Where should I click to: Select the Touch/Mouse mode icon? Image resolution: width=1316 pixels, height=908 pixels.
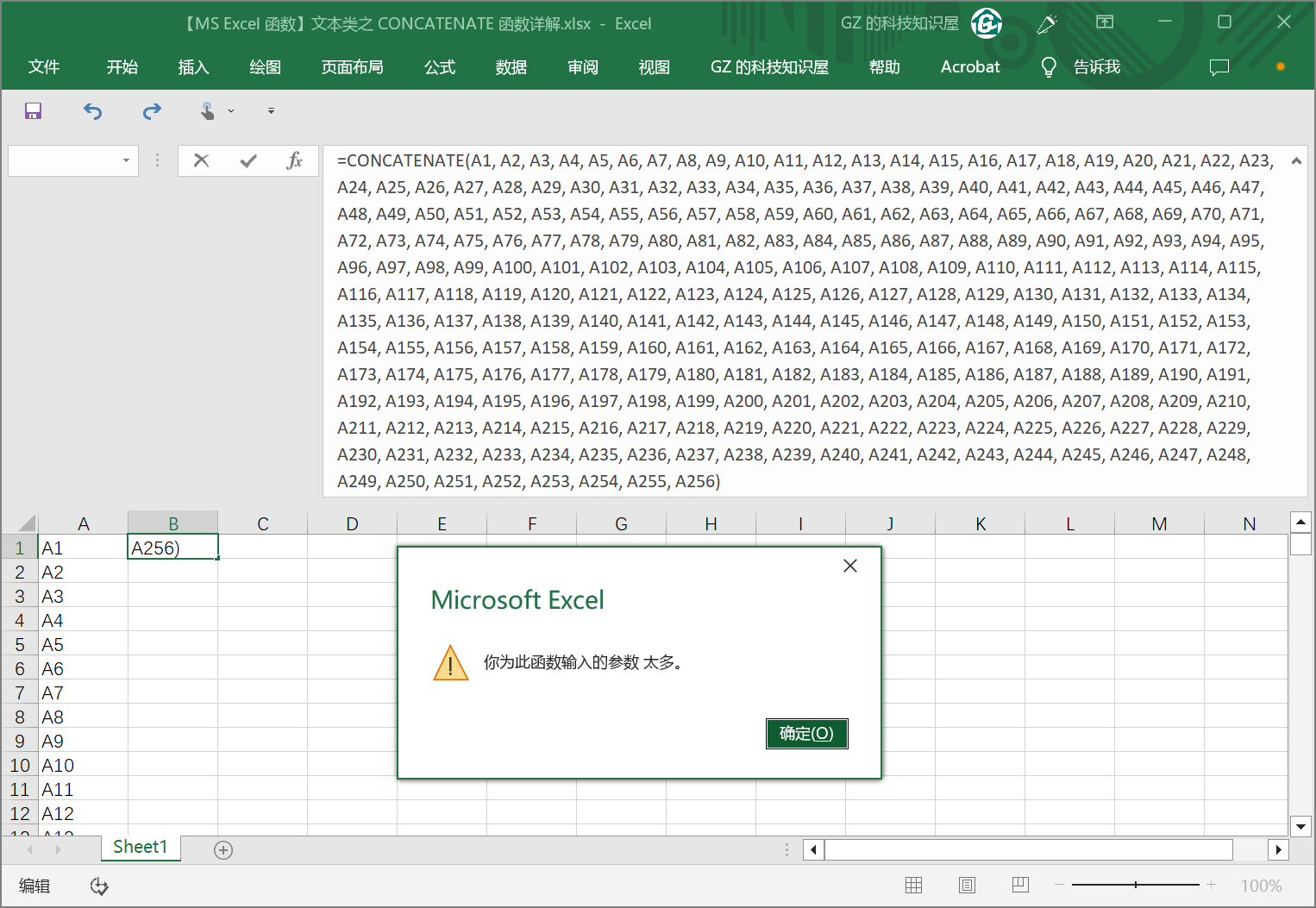[x=207, y=111]
